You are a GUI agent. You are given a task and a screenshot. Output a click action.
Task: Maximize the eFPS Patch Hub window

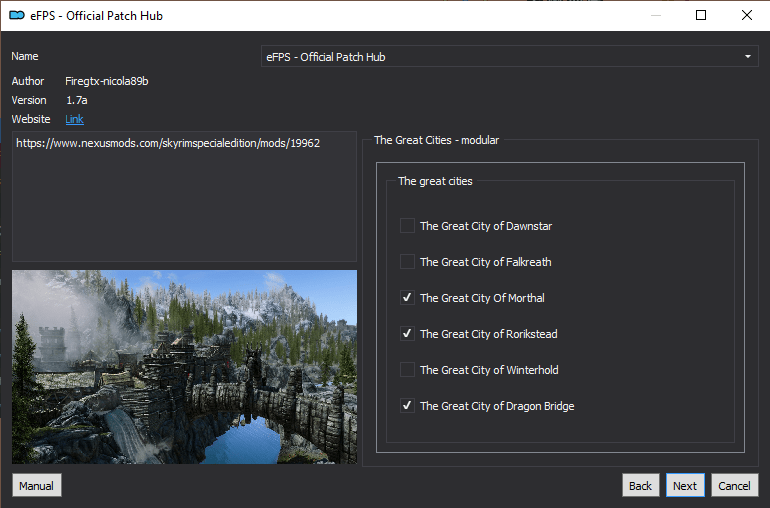pos(701,15)
